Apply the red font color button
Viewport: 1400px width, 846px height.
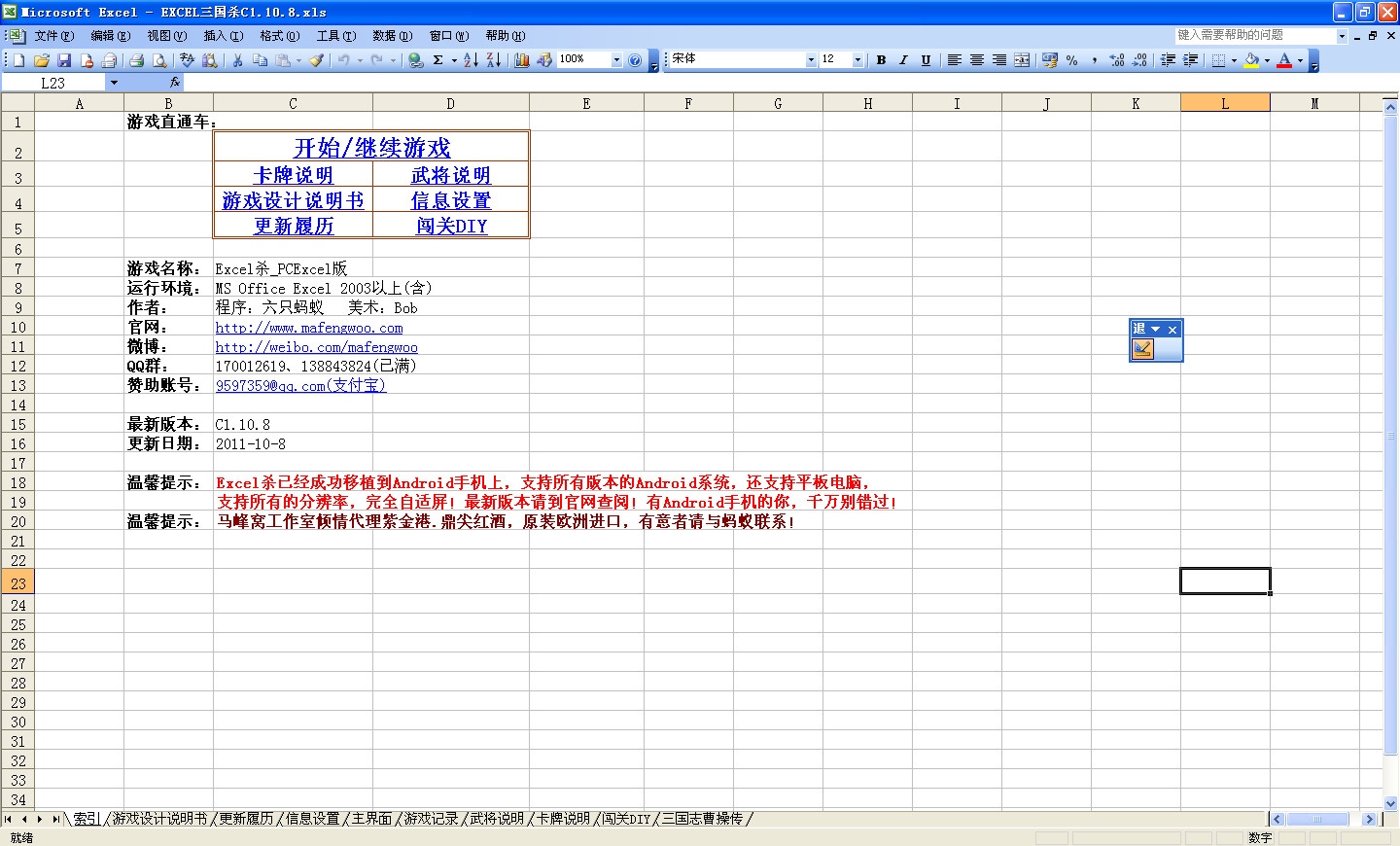(1284, 60)
